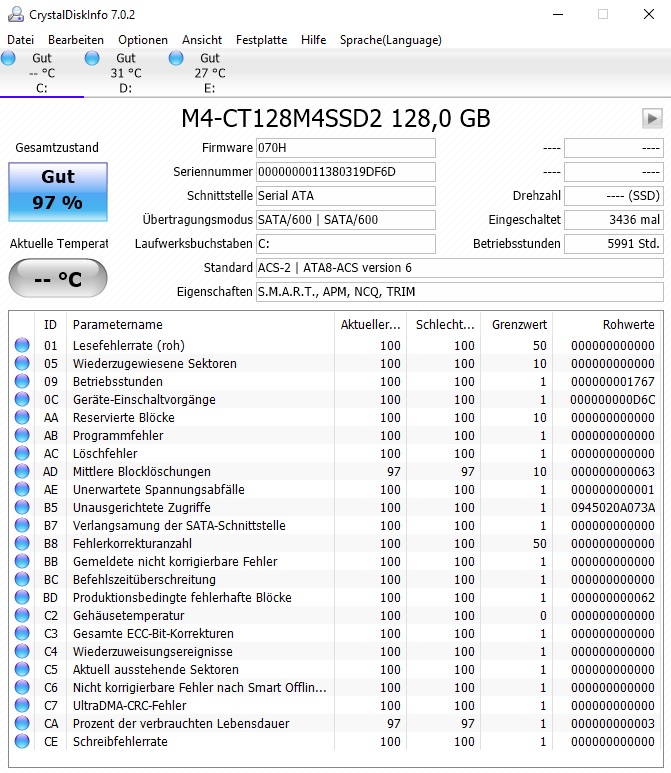Open the Bearbeiten menu
Image resolution: width=671 pixels, height=773 pixels.
click(x=76, y=40)
